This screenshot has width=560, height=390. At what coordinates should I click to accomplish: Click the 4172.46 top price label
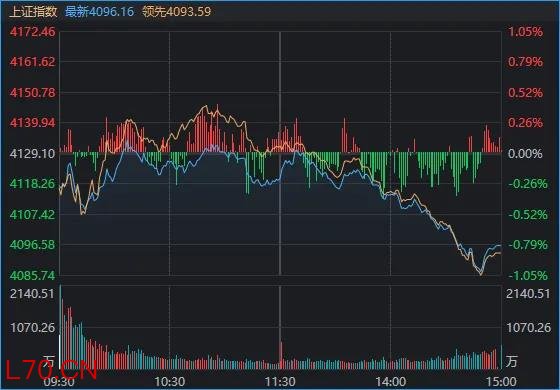click(x=32, y=32)
